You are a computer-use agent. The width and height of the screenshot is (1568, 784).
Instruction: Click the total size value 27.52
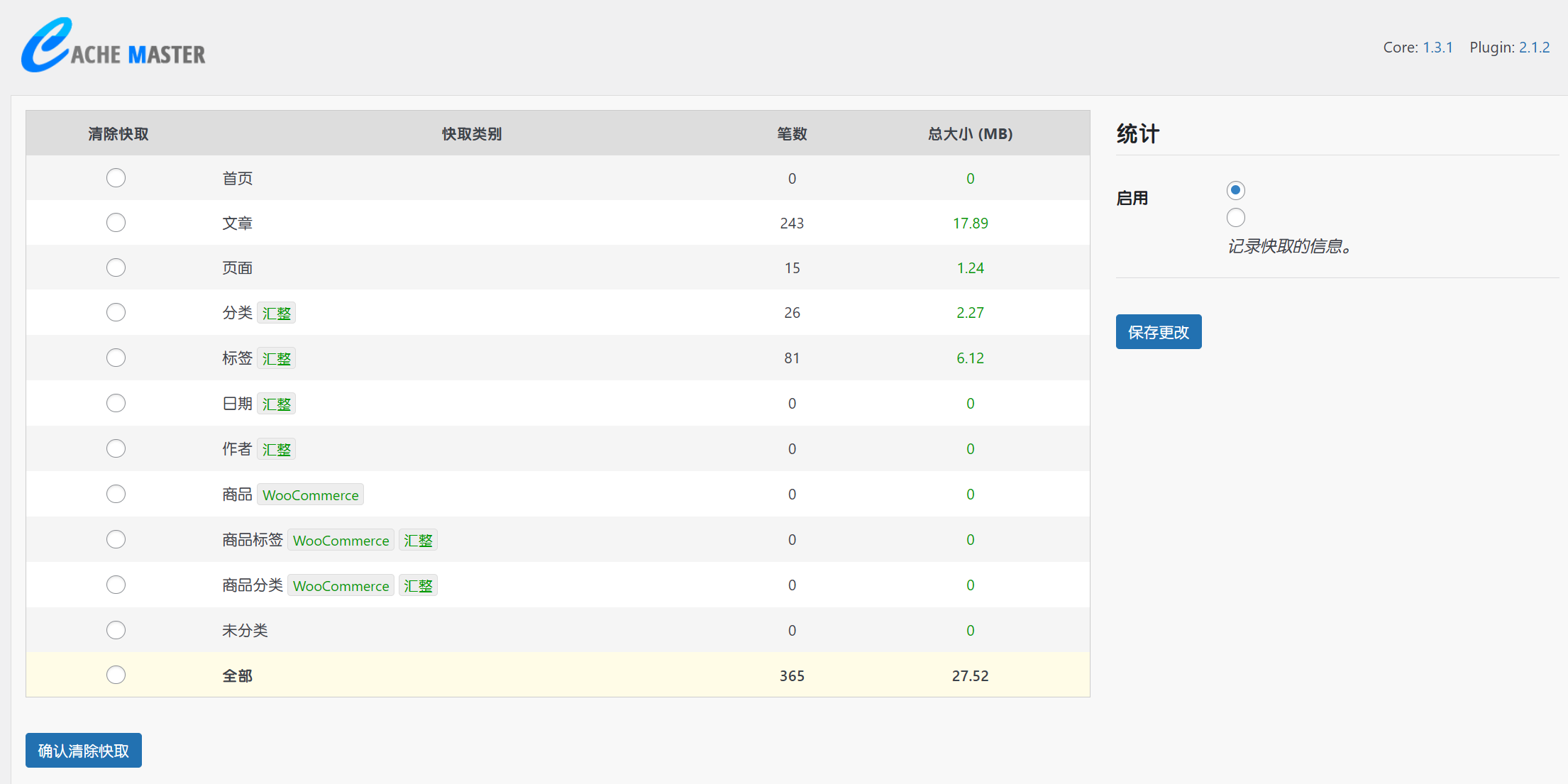tap(970, 675)
